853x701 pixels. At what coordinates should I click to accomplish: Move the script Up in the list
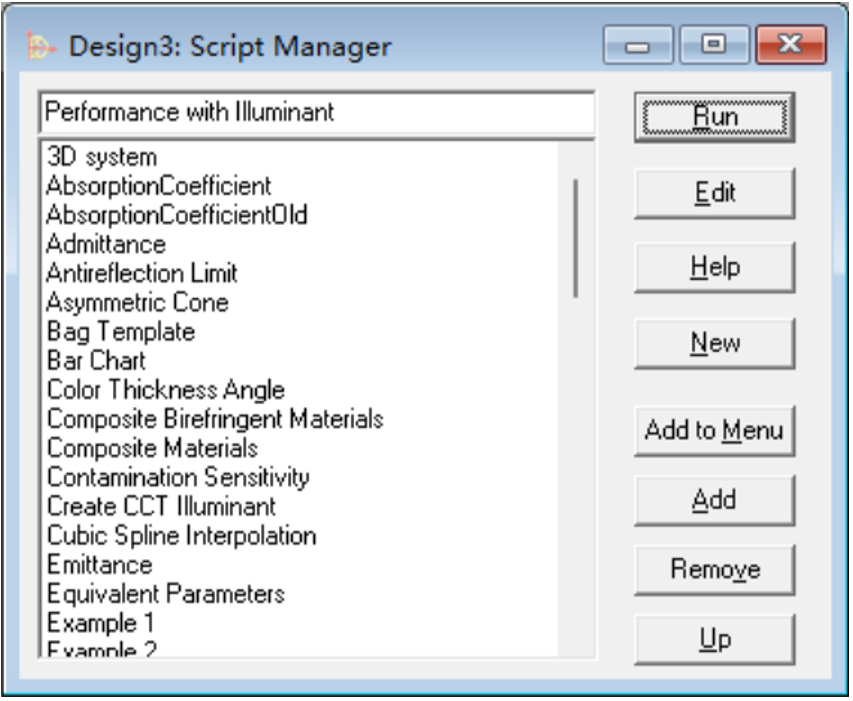[x=714, y=639]
